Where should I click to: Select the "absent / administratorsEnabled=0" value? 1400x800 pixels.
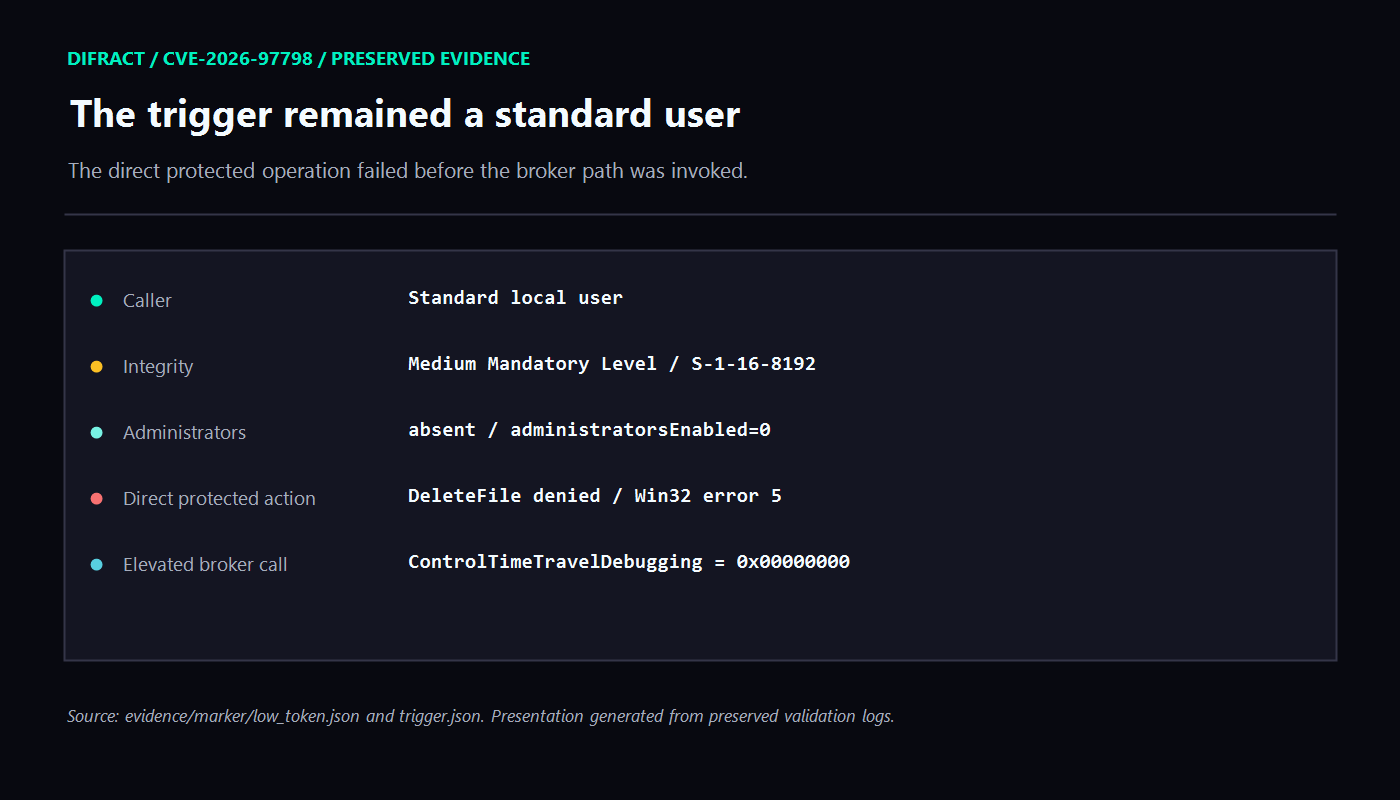pyautogui.click(x=589, y=429)
